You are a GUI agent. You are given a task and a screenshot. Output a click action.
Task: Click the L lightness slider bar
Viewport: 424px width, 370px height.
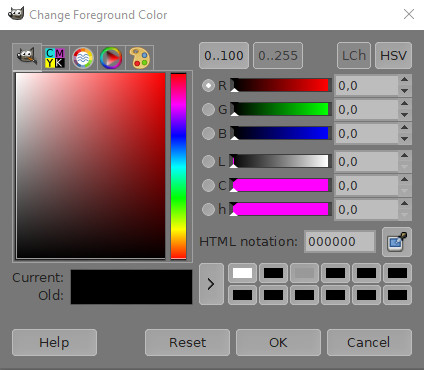click(281, 161)
